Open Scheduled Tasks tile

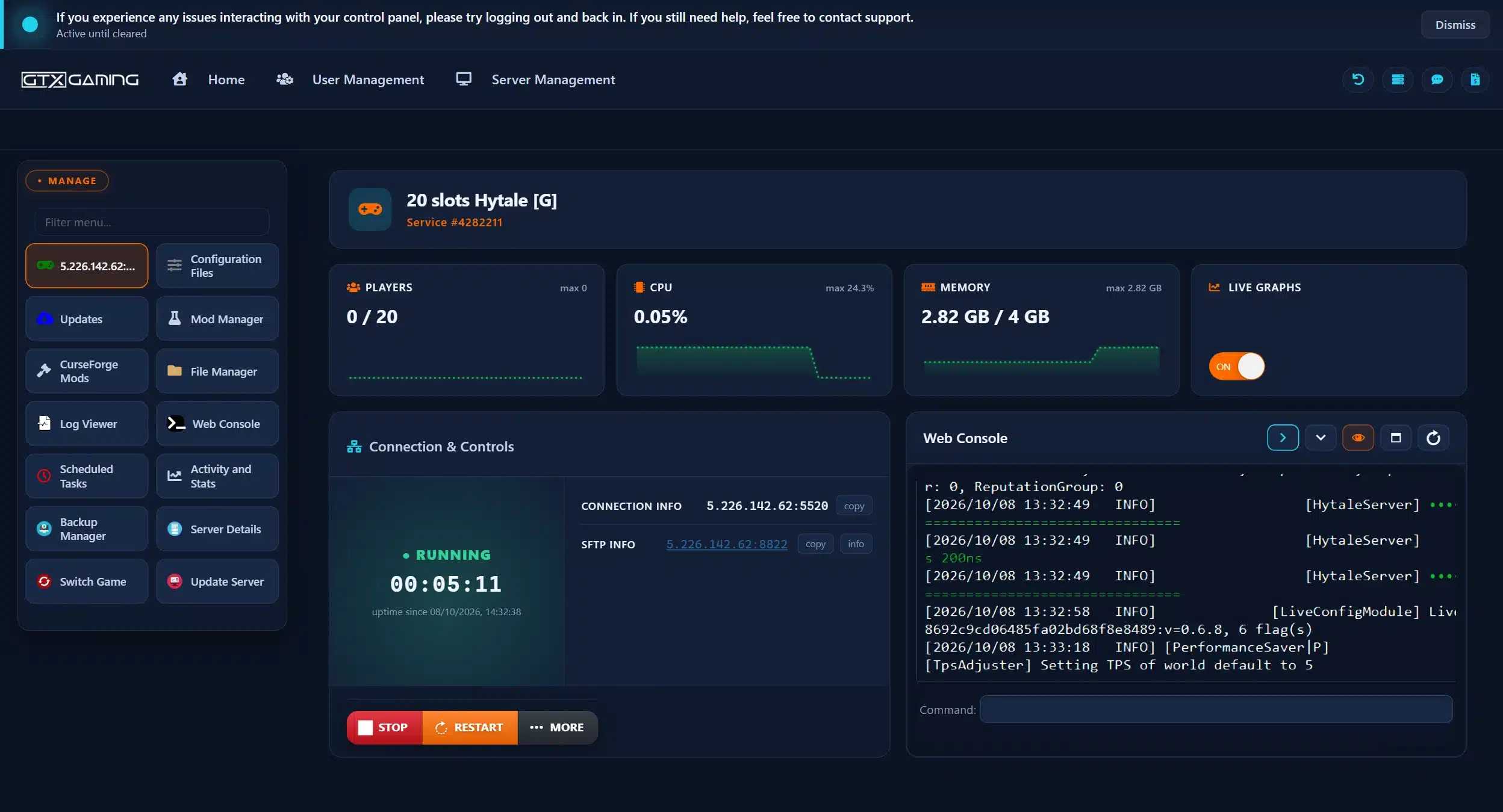coord(87,476)
